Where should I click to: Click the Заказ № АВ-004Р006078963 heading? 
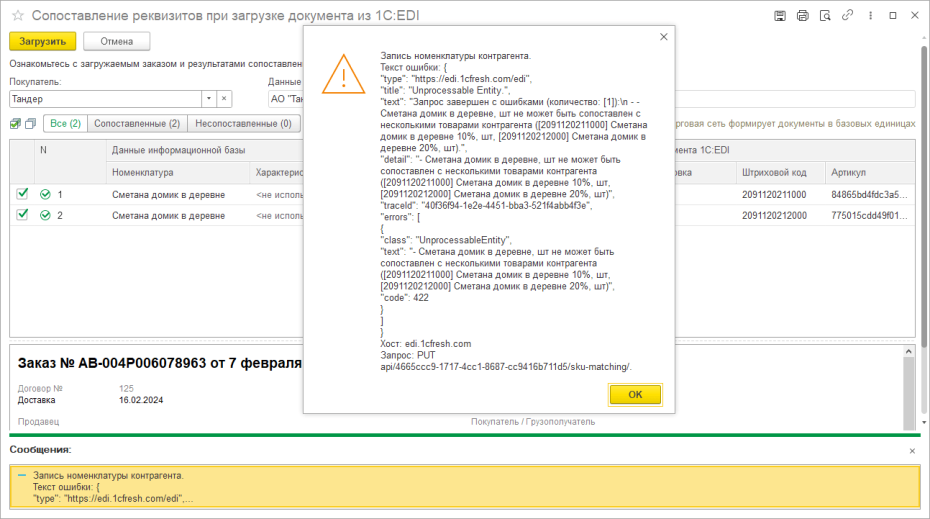point(159,363)
